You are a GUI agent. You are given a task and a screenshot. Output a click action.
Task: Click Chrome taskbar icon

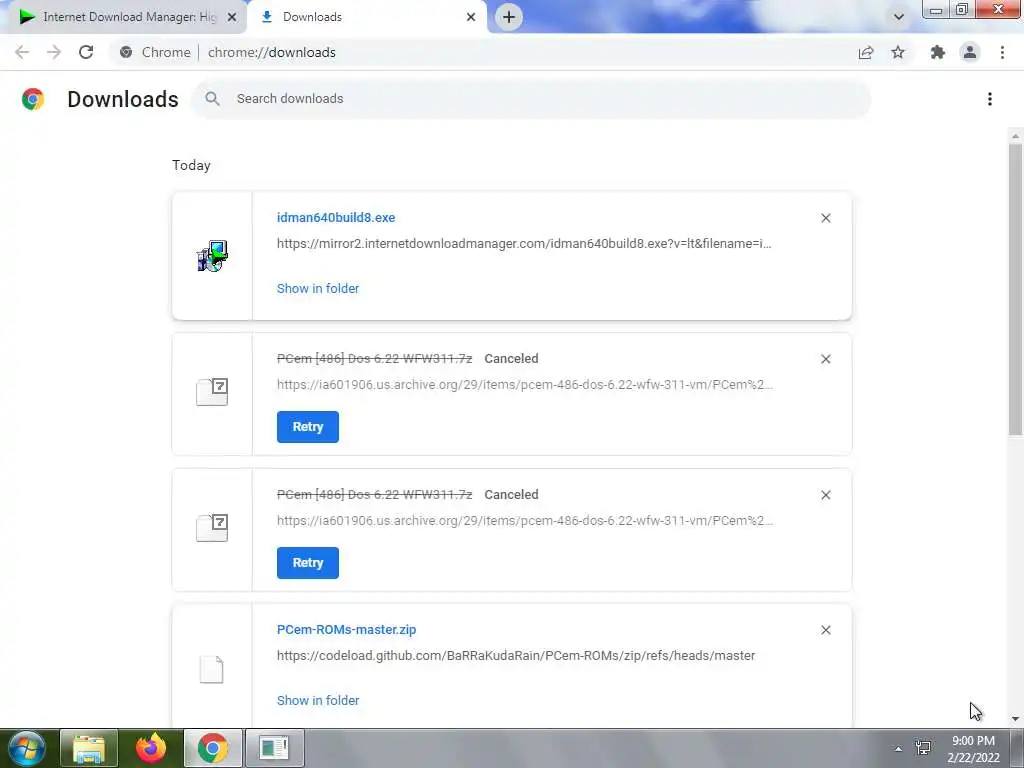[212, 748]
